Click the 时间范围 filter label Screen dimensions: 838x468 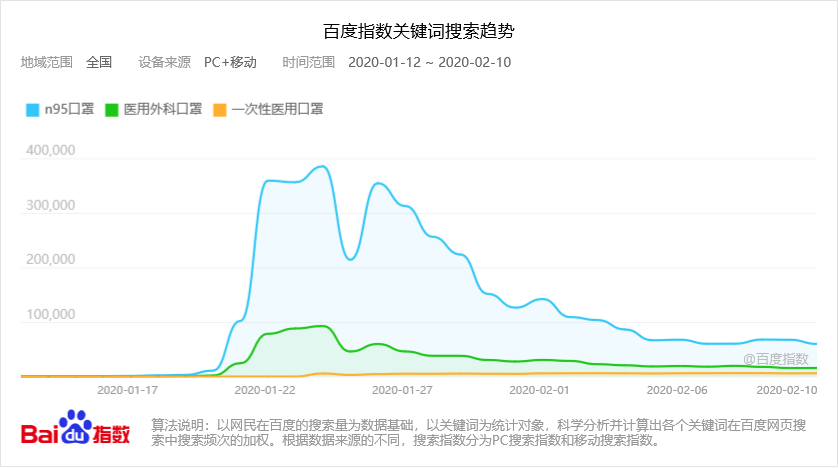(309, 62)
